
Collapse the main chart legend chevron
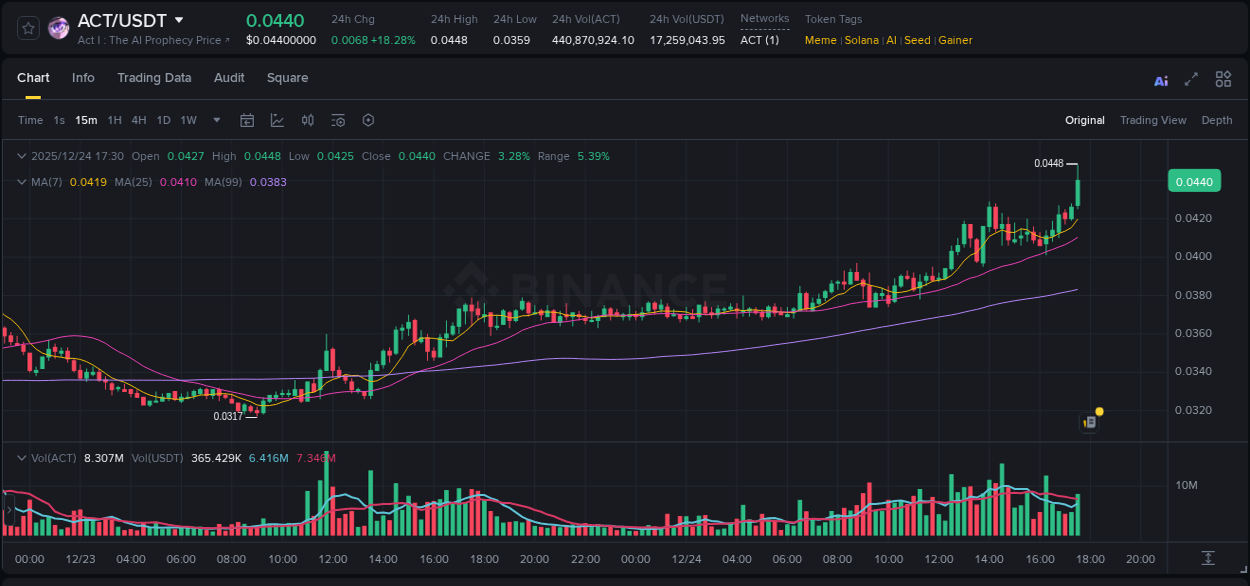(x=21, y=156)
